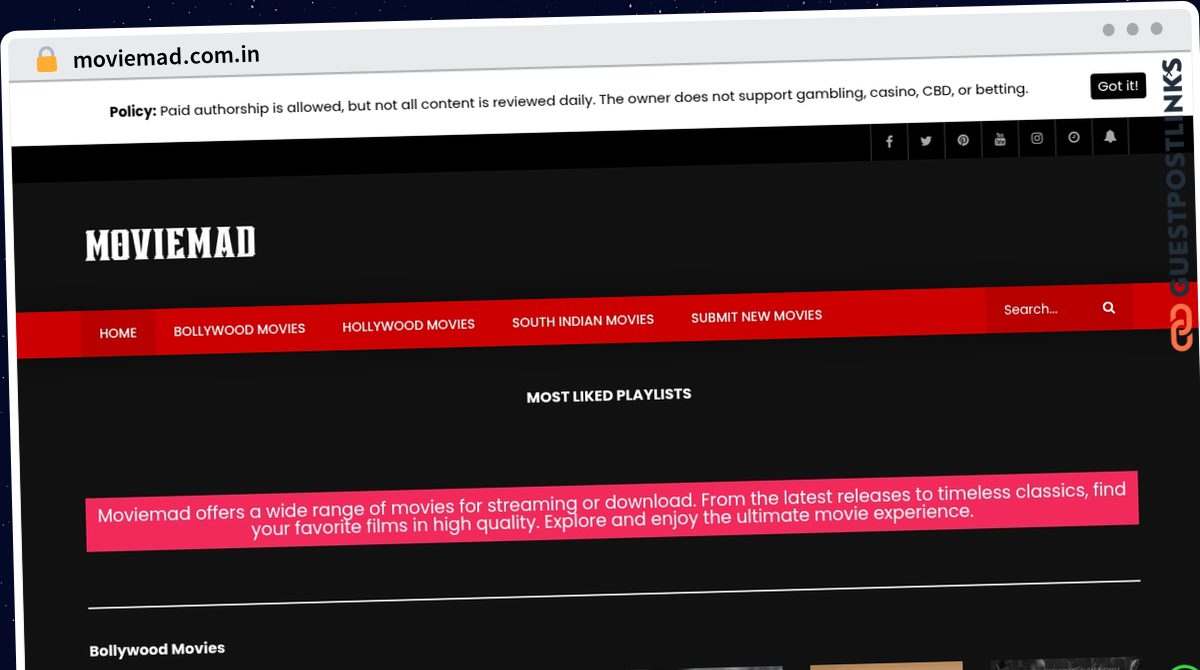The image size is (1200, 670).
Task: Click the moviemad.com.in address text
Action: [167, 57]
